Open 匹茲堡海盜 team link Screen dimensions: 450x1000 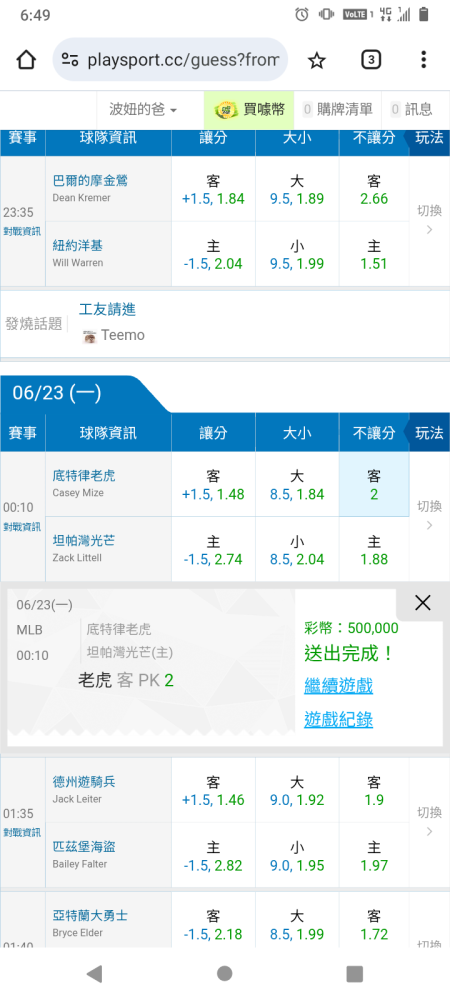[84, 847]
